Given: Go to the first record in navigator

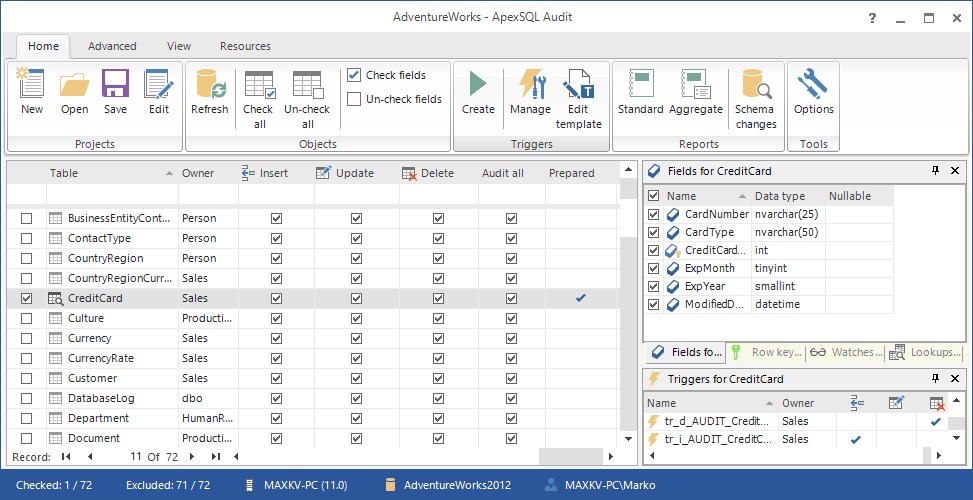Looking at the screenshot, I should coord(66,457).
